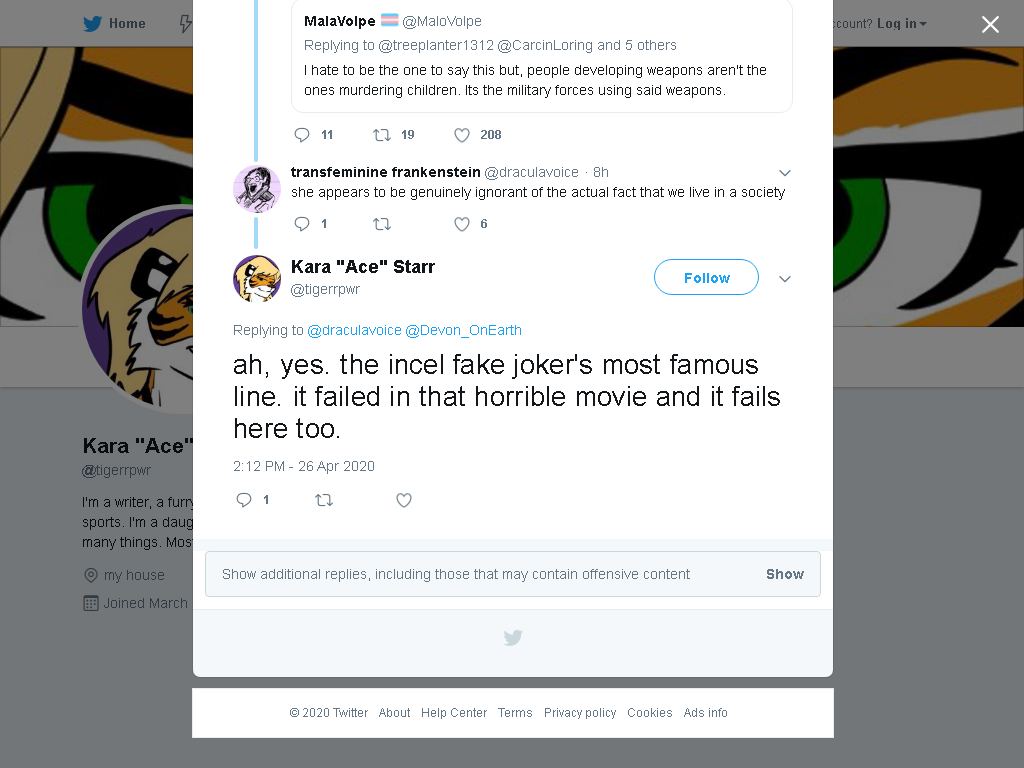Open Privacy policy footer link
1024x768 pixels.
pyautogui.click(x=580, y=712)
